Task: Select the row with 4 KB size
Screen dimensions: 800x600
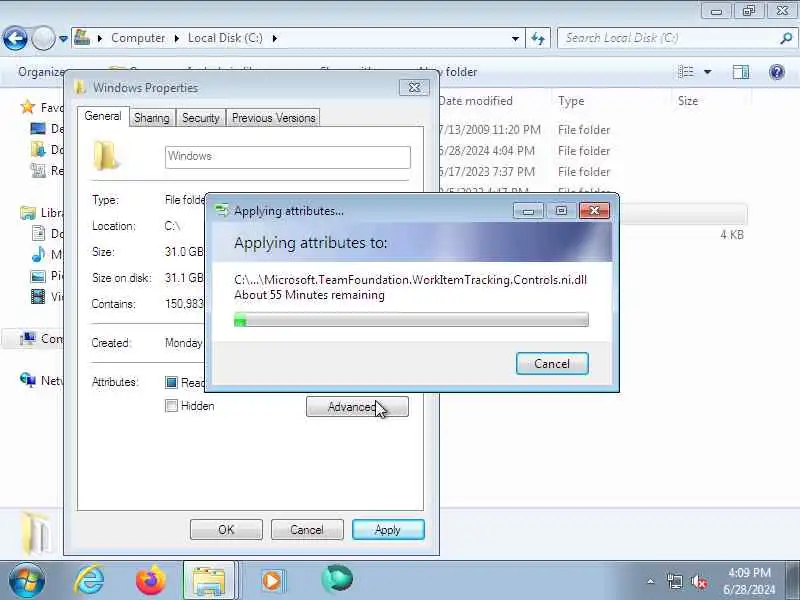Action: click(683, 235)
